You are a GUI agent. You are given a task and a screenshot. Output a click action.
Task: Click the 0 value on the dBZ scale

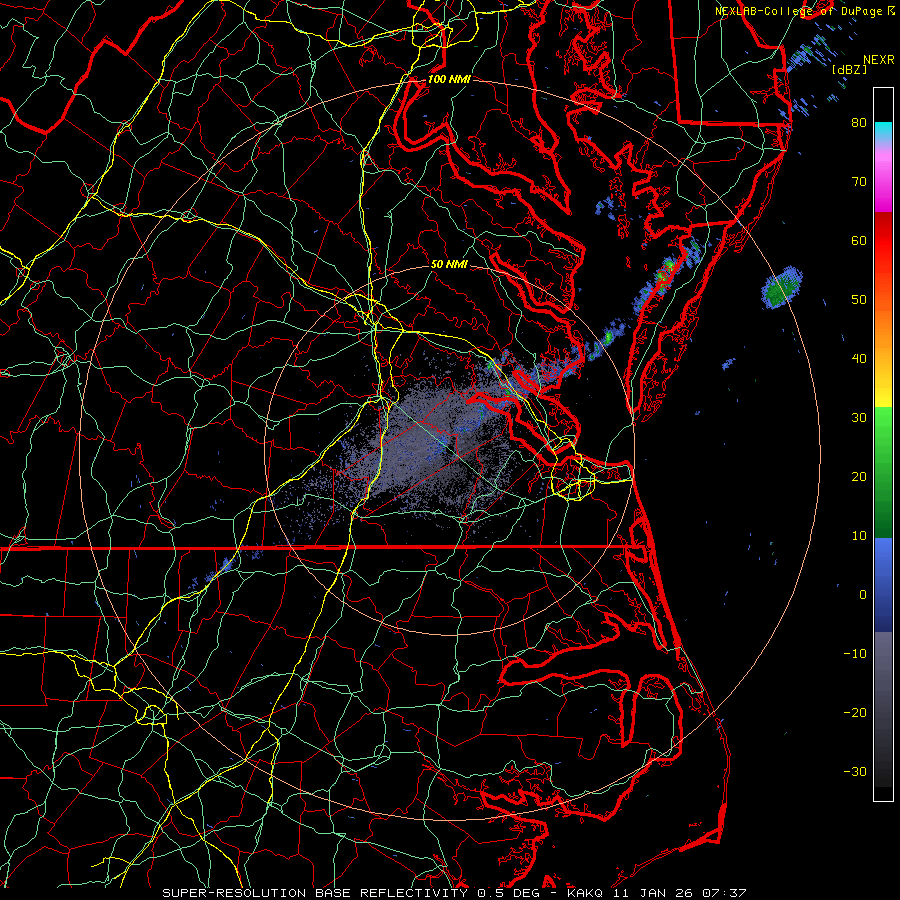tap(863, 595)
